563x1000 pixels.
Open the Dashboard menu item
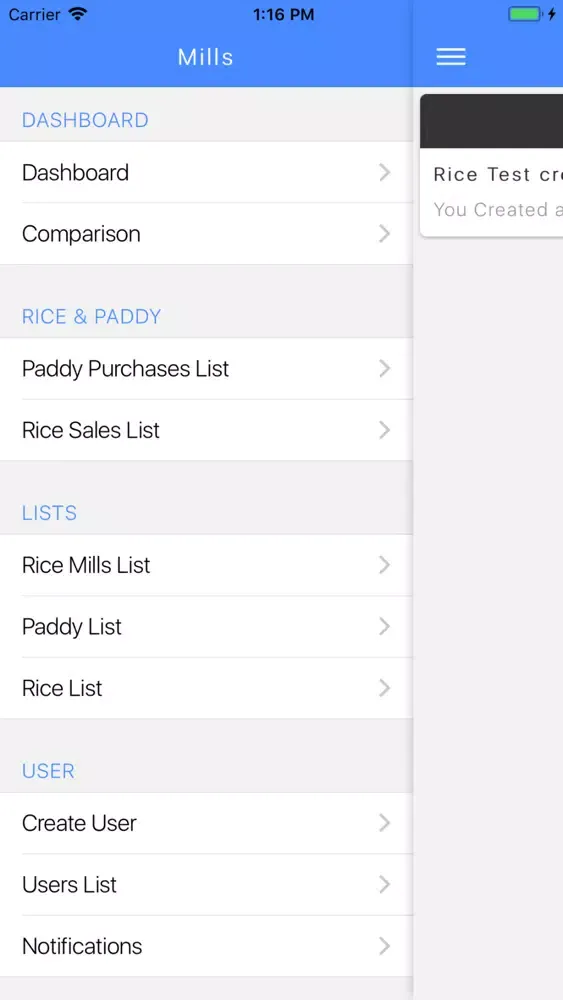207,172
